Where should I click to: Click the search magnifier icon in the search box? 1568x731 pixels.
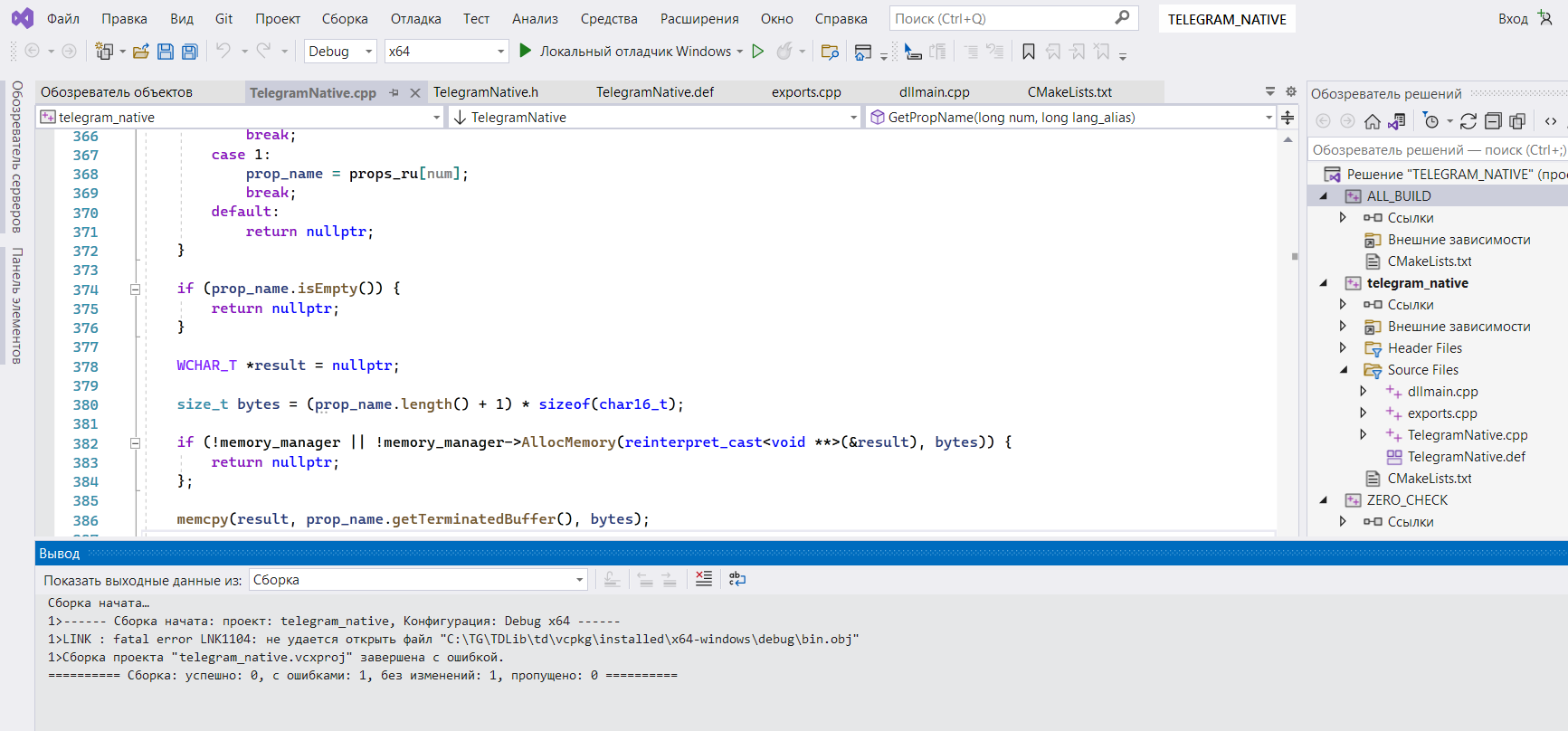(x=1122, y=17)
